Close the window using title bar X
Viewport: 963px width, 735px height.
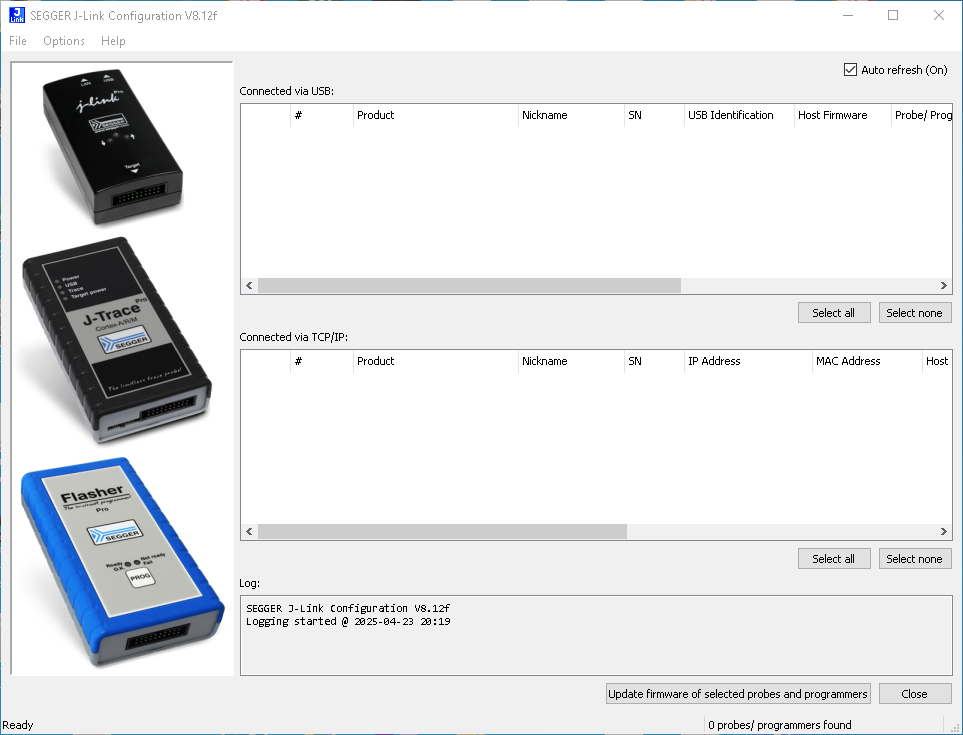(x=939, y=15)
